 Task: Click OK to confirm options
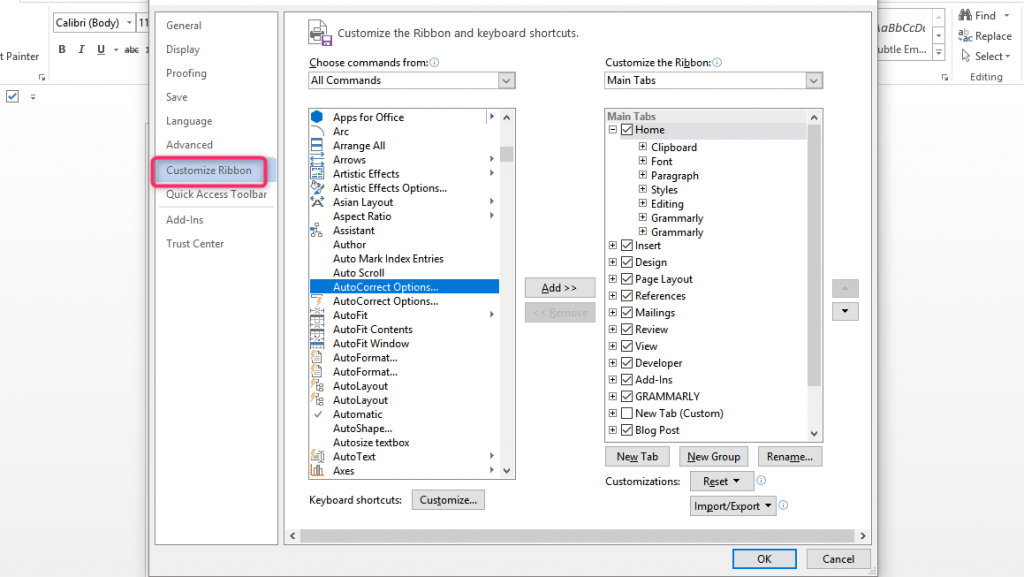(764, 559)
